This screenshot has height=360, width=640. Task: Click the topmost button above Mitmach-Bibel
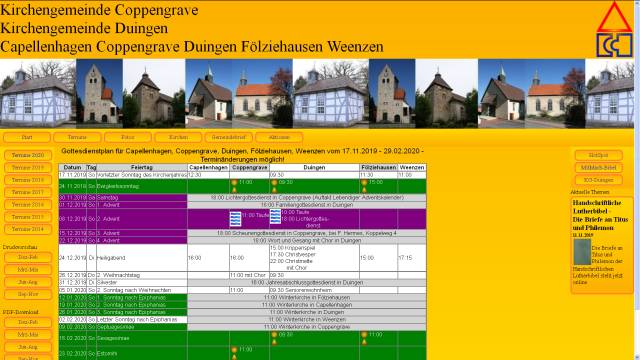tap(598, 155)
